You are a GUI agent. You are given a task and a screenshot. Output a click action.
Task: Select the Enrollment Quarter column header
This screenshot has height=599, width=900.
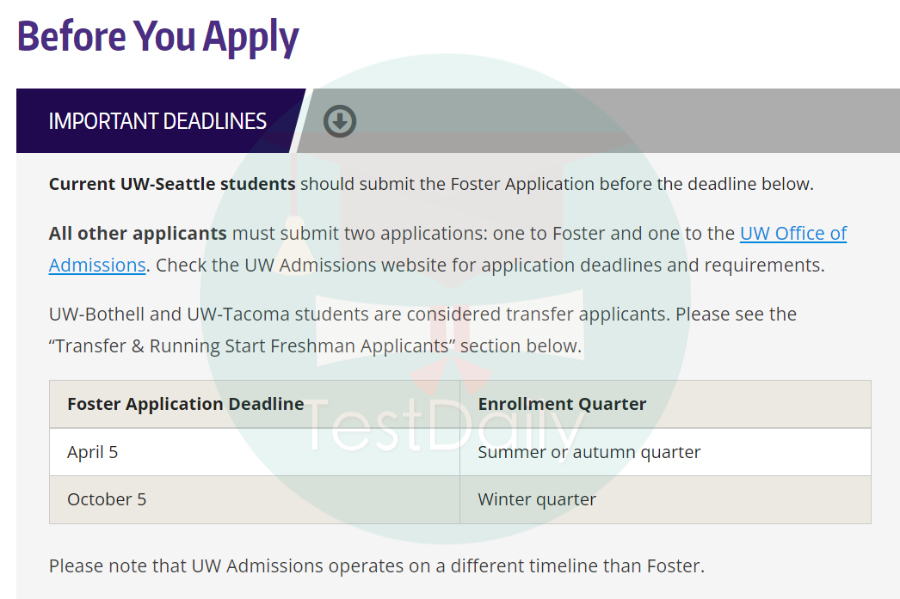tap(665, 404)
